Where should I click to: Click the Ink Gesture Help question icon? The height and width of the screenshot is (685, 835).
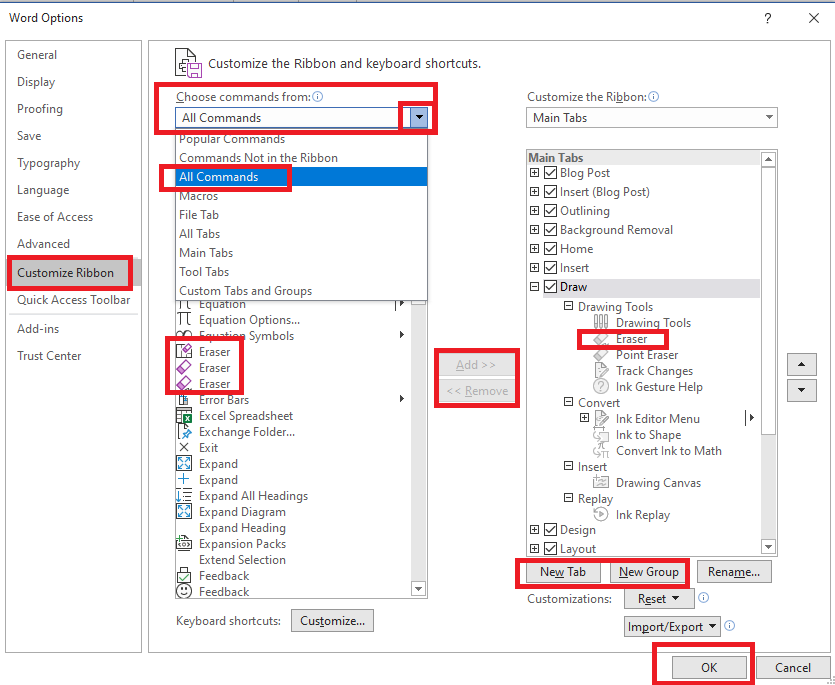601,387
